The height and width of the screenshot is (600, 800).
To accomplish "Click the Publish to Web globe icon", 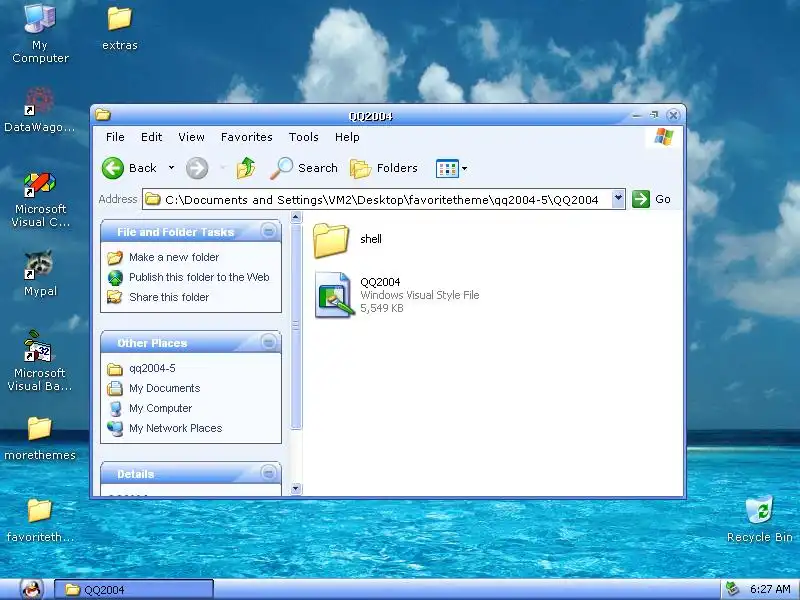I will tap(115, 278).
